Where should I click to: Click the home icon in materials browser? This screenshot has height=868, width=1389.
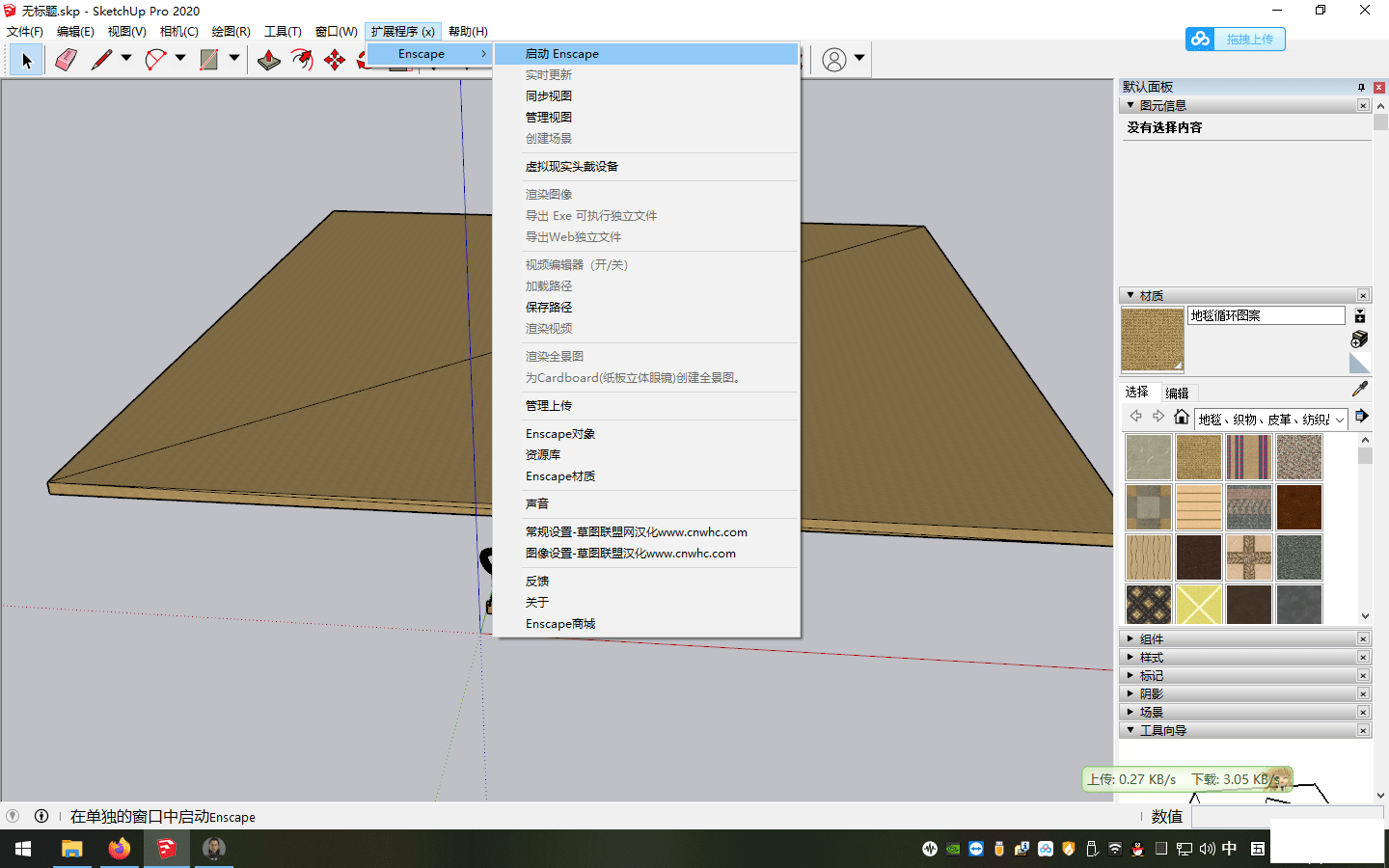pos(1182,417)
